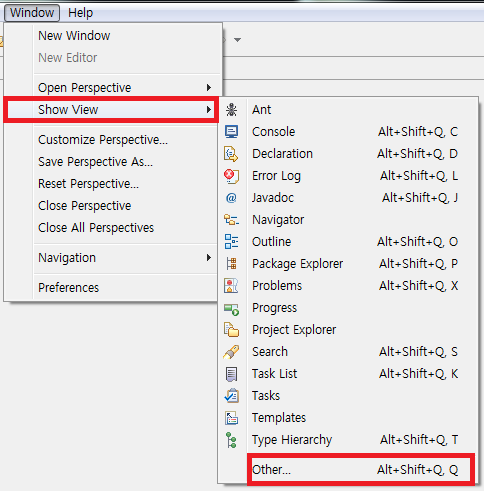The width and height of the screenshot is (484, 491).
Task: Select Reset Perspective... menu entry
Action: click(x=88, y=184)
